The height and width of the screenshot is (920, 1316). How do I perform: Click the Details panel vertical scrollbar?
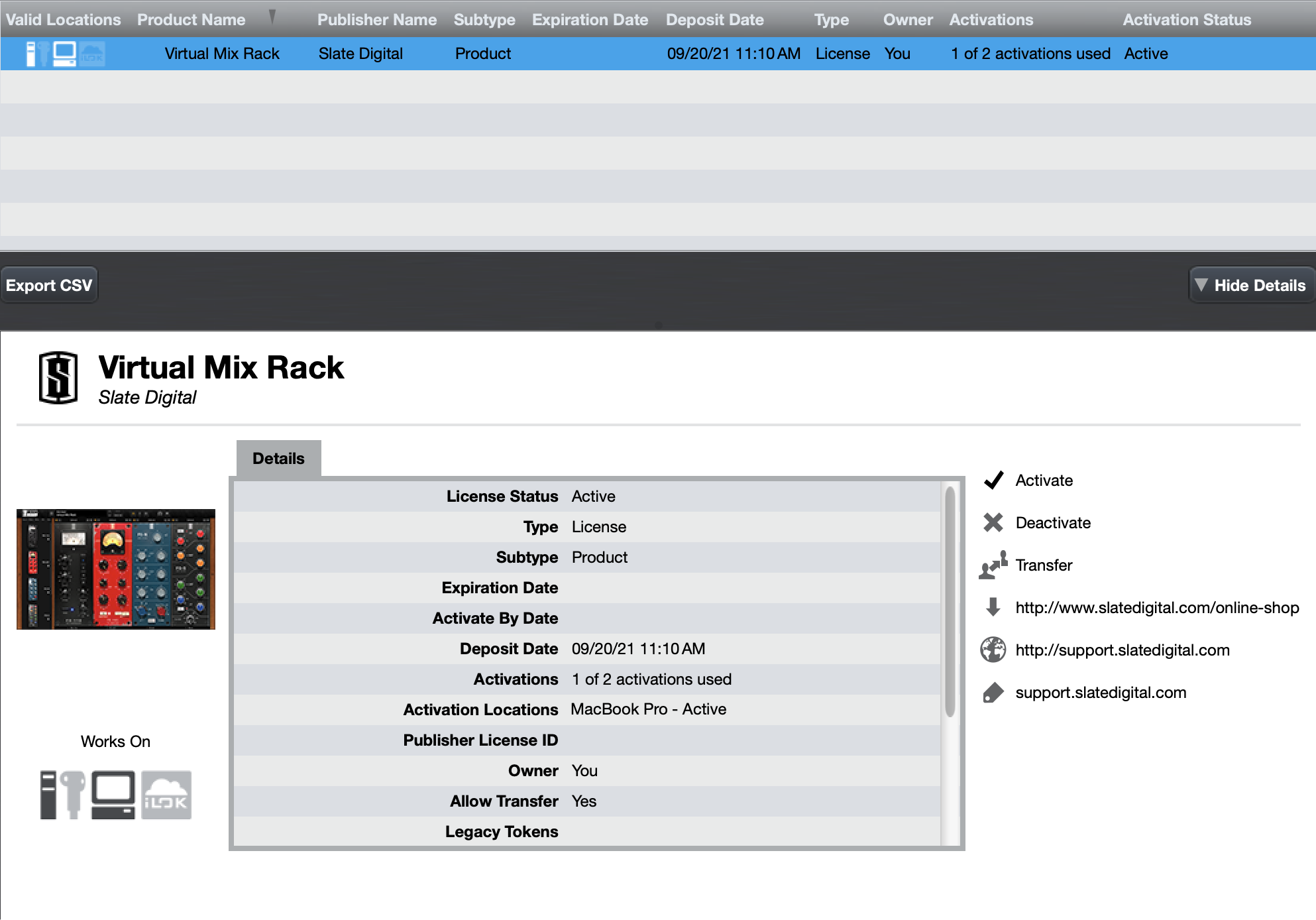pos(950,602)
